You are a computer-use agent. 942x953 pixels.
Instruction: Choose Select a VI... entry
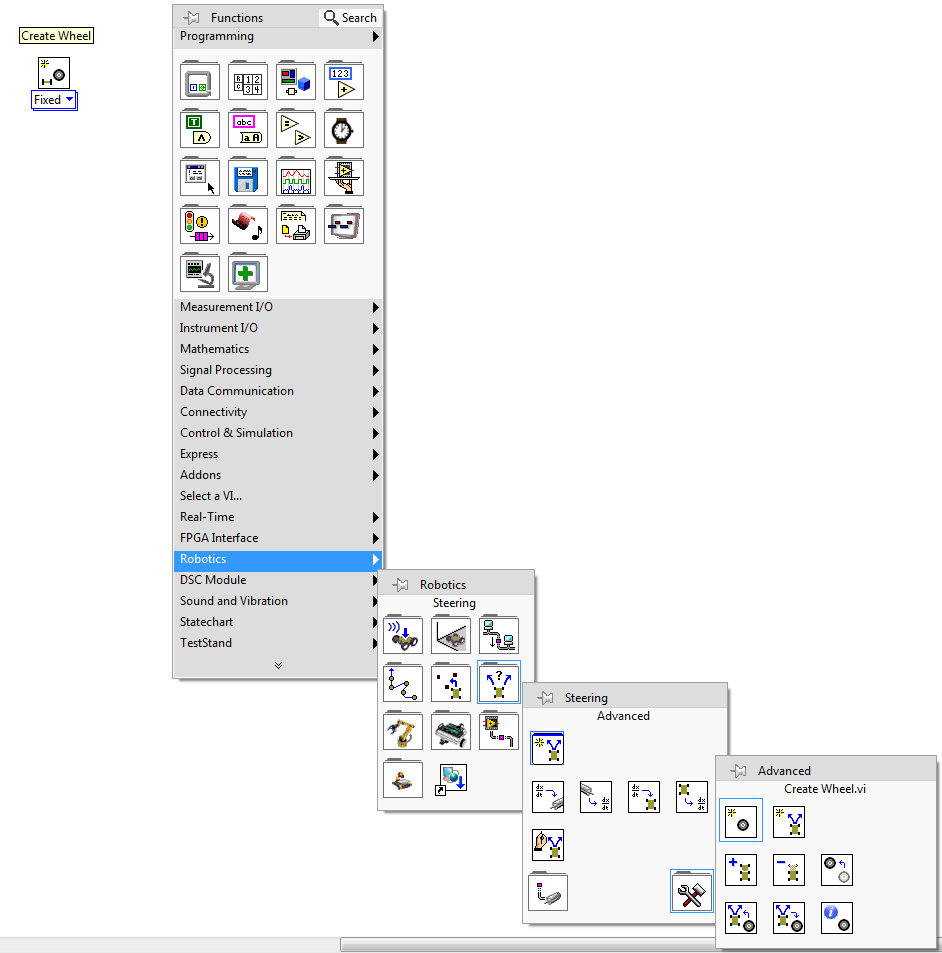click(x=278, y=496)
